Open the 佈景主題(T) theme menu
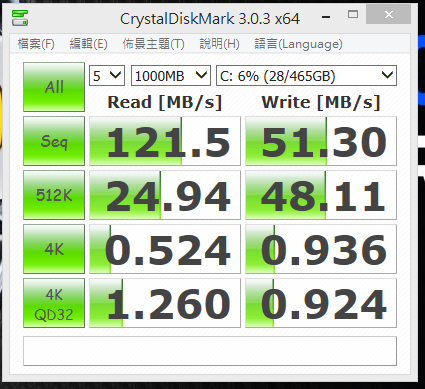425x389 pixels. [x=153, y=44]
